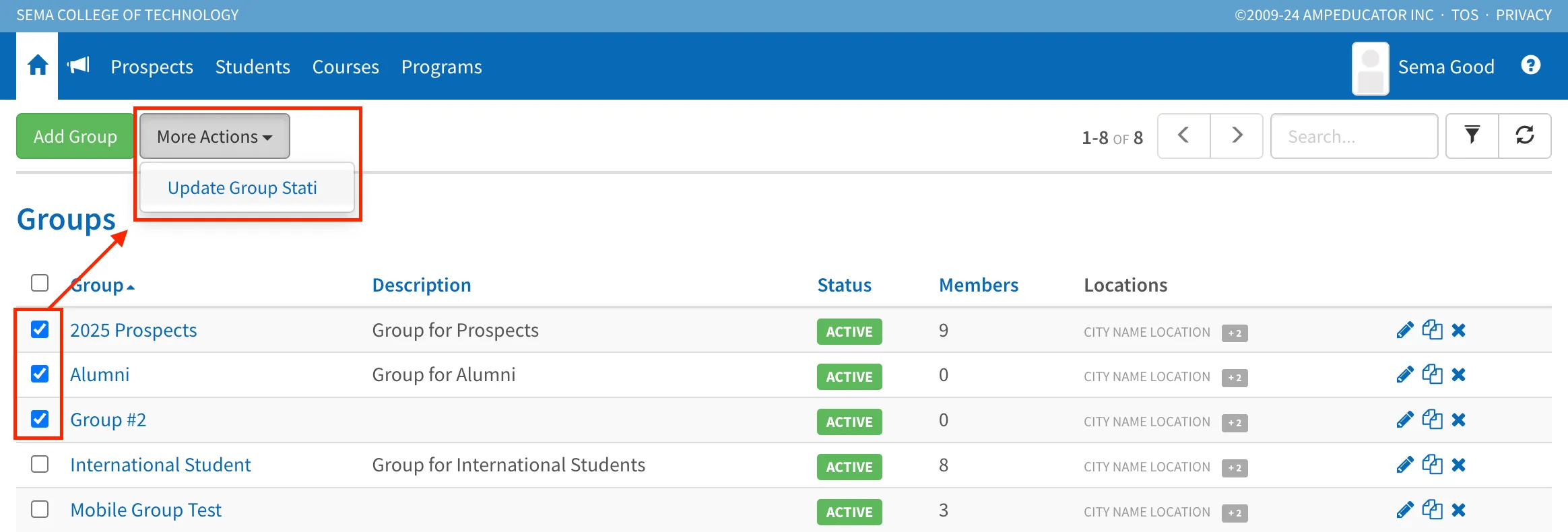Delete the Mobile Group Test group

point(1459,510)
